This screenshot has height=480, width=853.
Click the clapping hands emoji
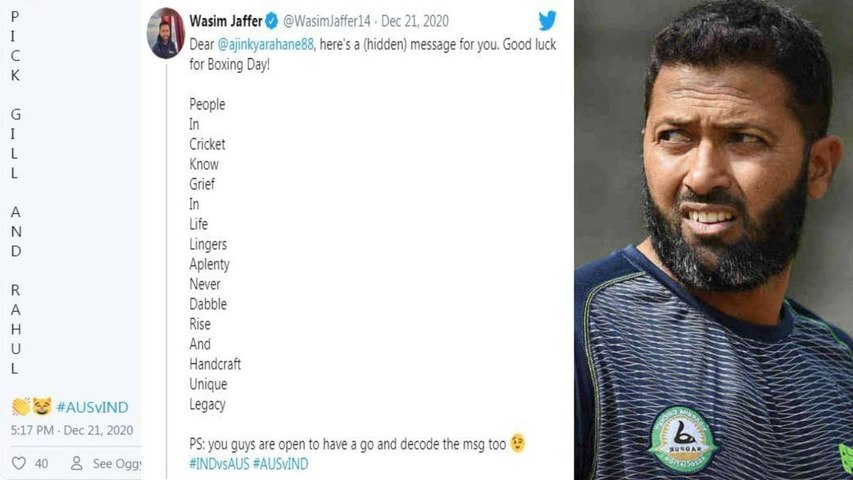(20, 407)
